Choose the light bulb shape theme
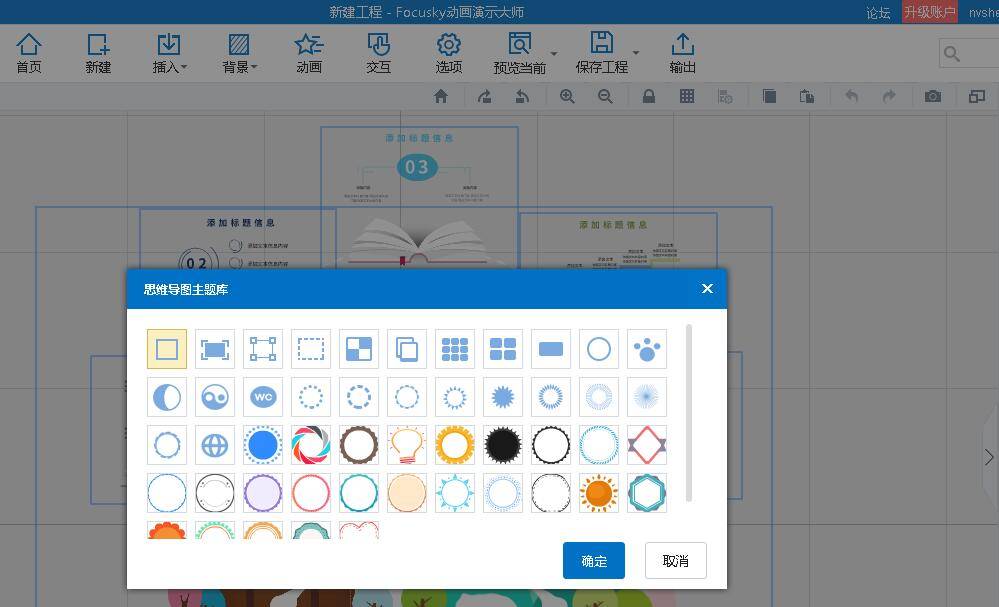The image size is (999, 607). point(407,445)
